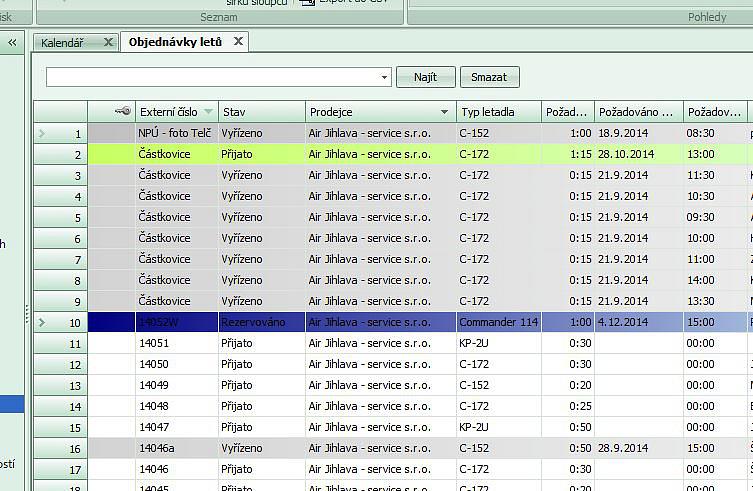
Task: Click the Stav column header
Action: coord(260,112)
